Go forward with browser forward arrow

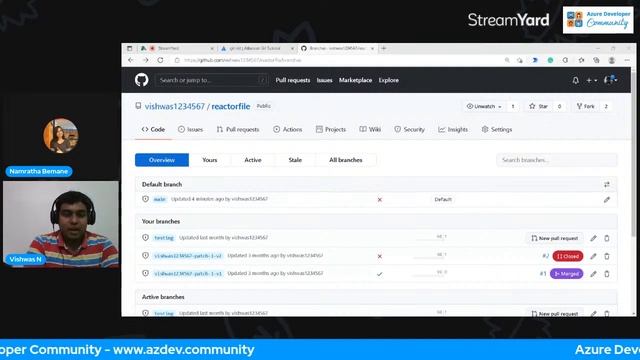pyautogui.click(x=145, y=60)
